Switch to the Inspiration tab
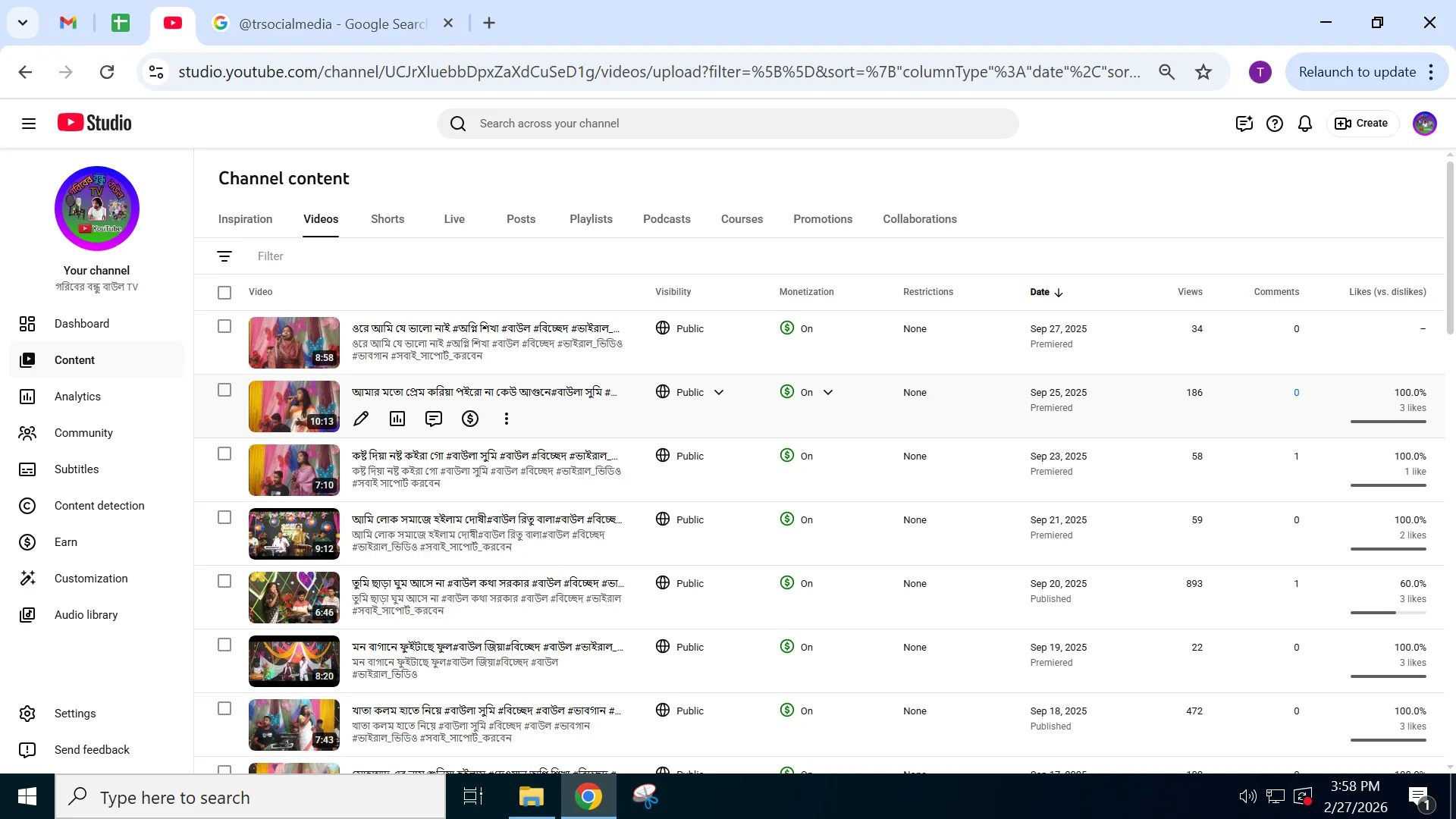The height and width of the screenshot is (819, 1456). tap(245, 219)
